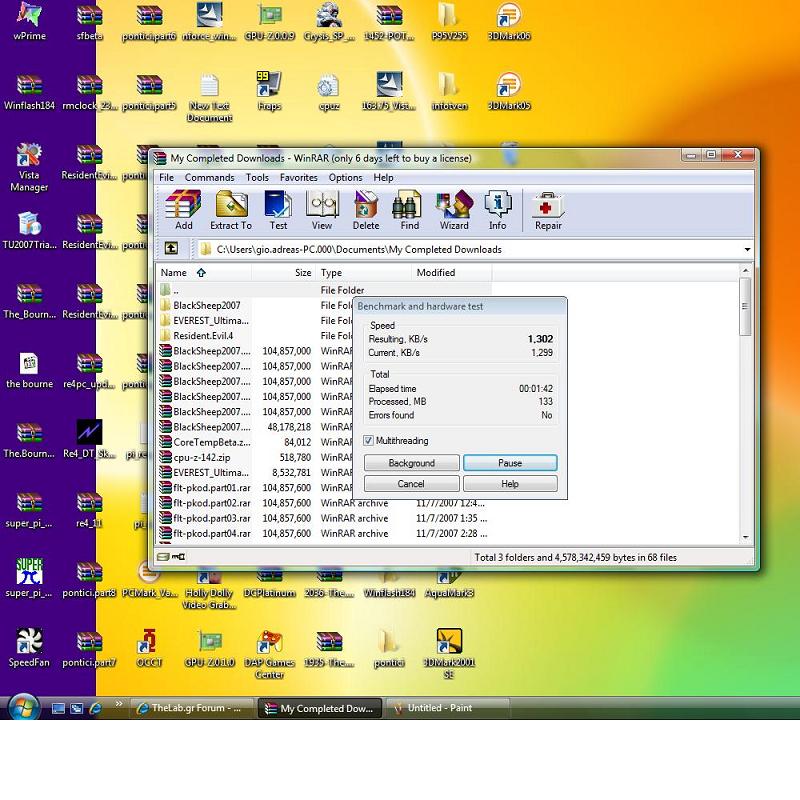
Task: Select the SpeedFan desktop shortcut
Action: coord(29,648)
